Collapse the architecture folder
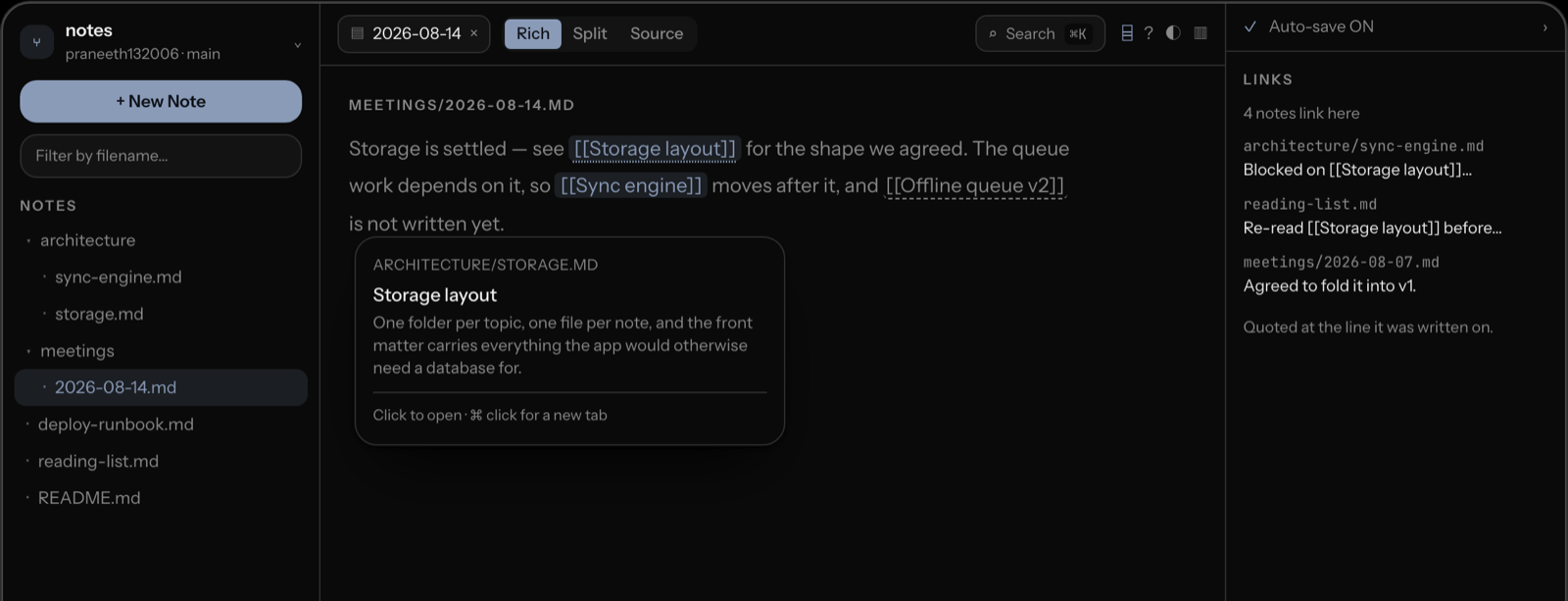Viewport: 1568px width, 601px height. (87, 240)
